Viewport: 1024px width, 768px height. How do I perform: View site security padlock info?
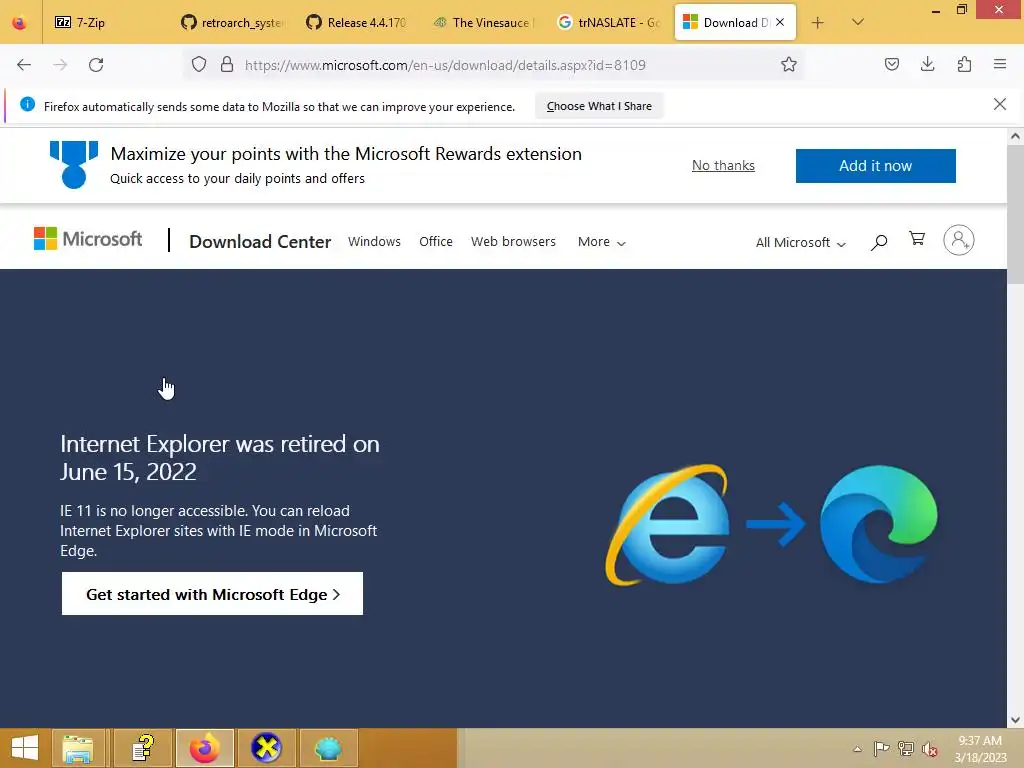coord(227,65)
